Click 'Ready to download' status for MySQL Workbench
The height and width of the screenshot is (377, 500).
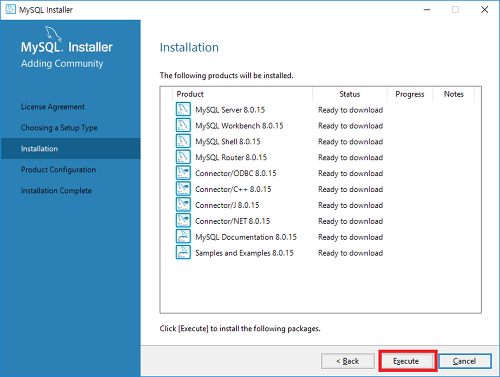[x=350, y=126]
